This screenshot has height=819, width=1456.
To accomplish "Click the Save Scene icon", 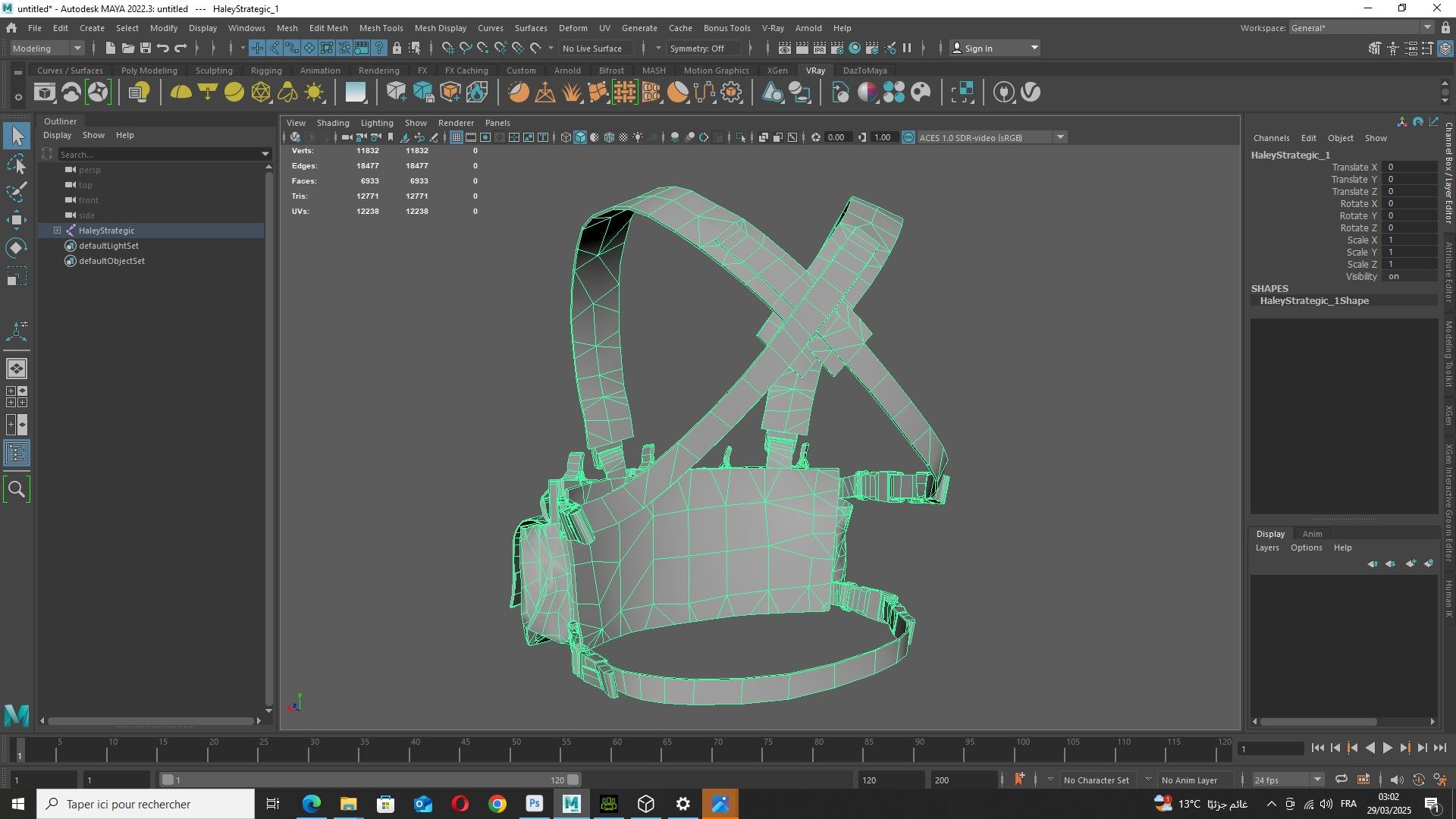I will coord(146,48).
